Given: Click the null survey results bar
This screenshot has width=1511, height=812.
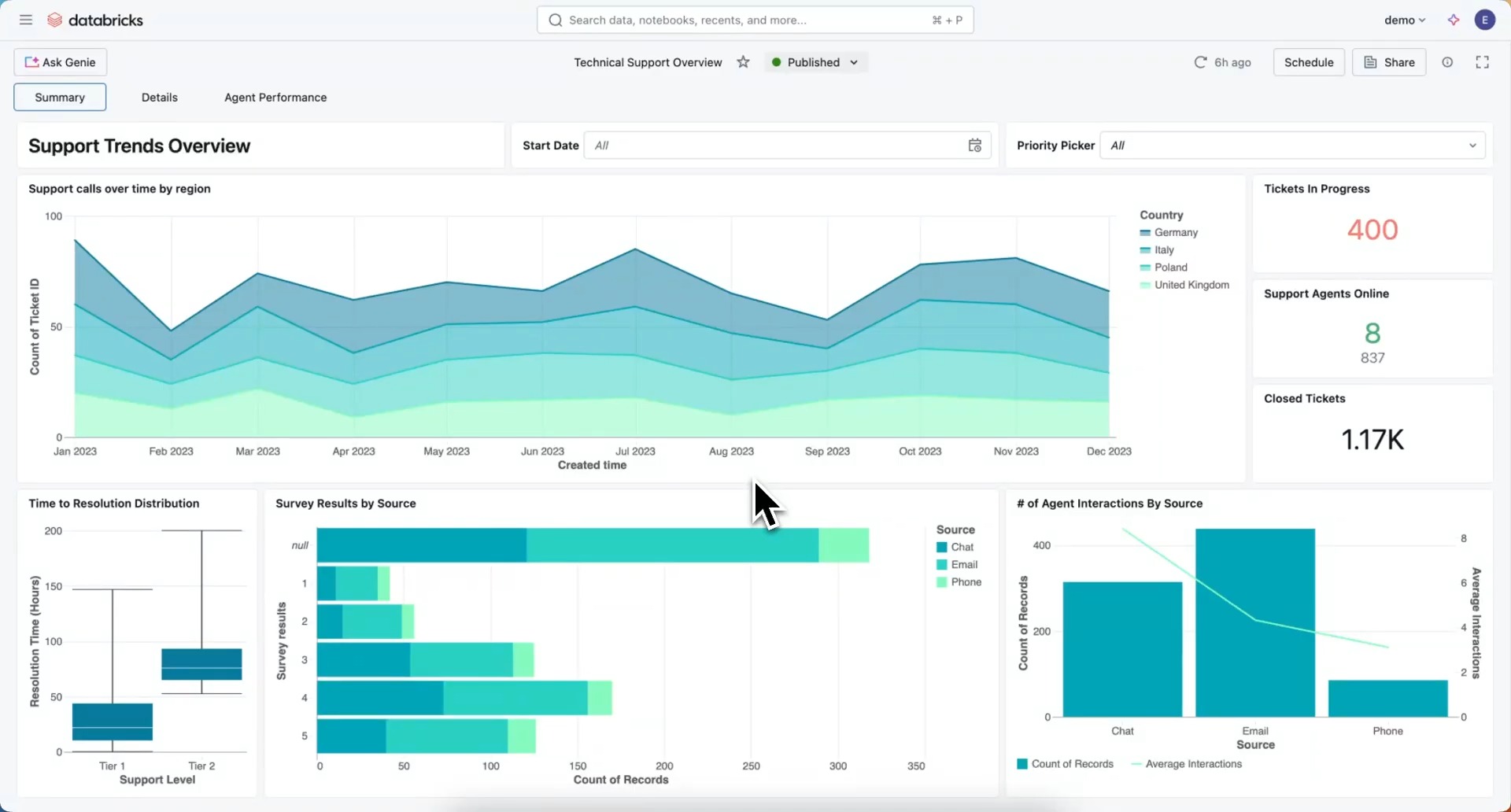Looking at the screenshot, I should coord(593,545).
